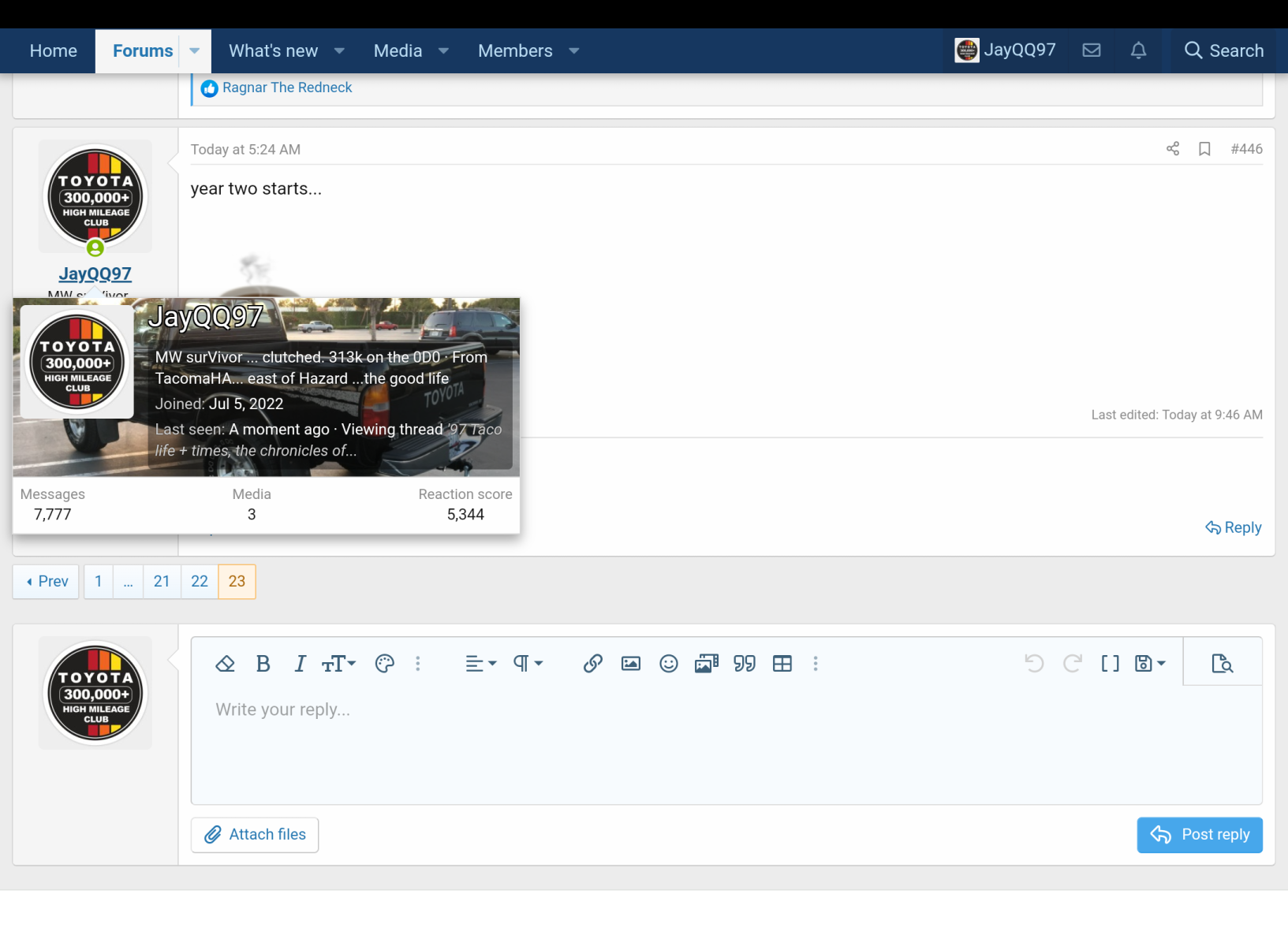1288x946 pixels.
Task: Click in the Write your reply field
Action: pos(726,741)
